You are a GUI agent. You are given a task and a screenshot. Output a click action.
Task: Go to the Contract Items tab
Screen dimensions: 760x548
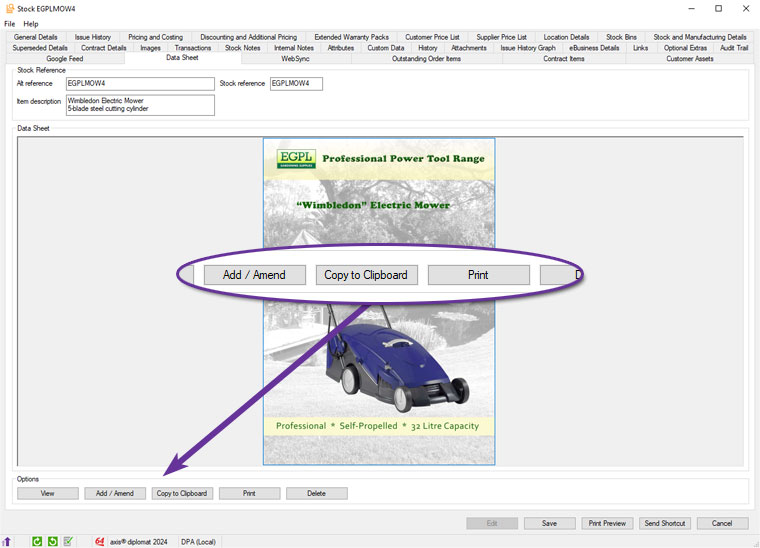pos(564,59)
